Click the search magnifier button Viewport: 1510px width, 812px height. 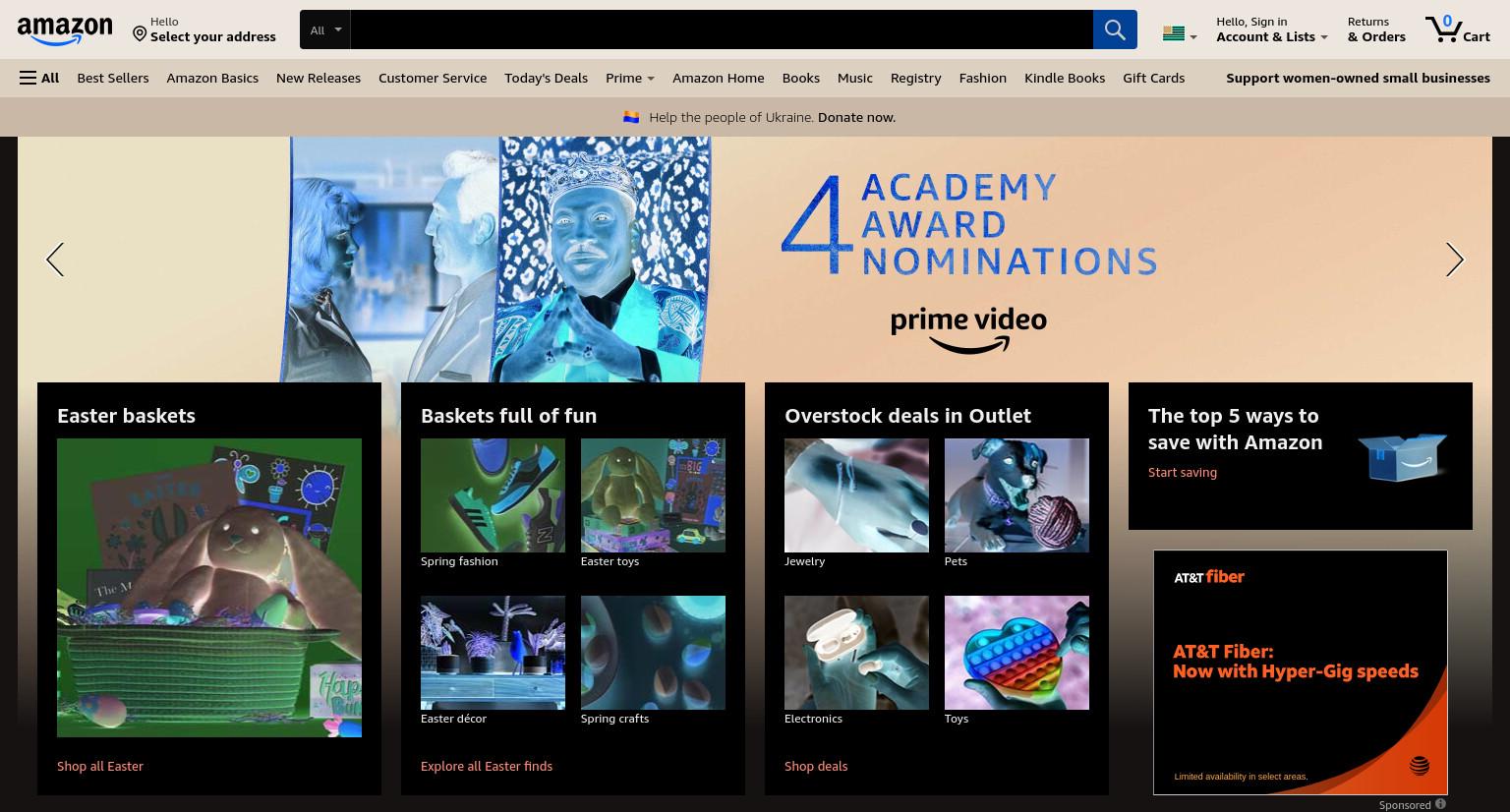1115,29
